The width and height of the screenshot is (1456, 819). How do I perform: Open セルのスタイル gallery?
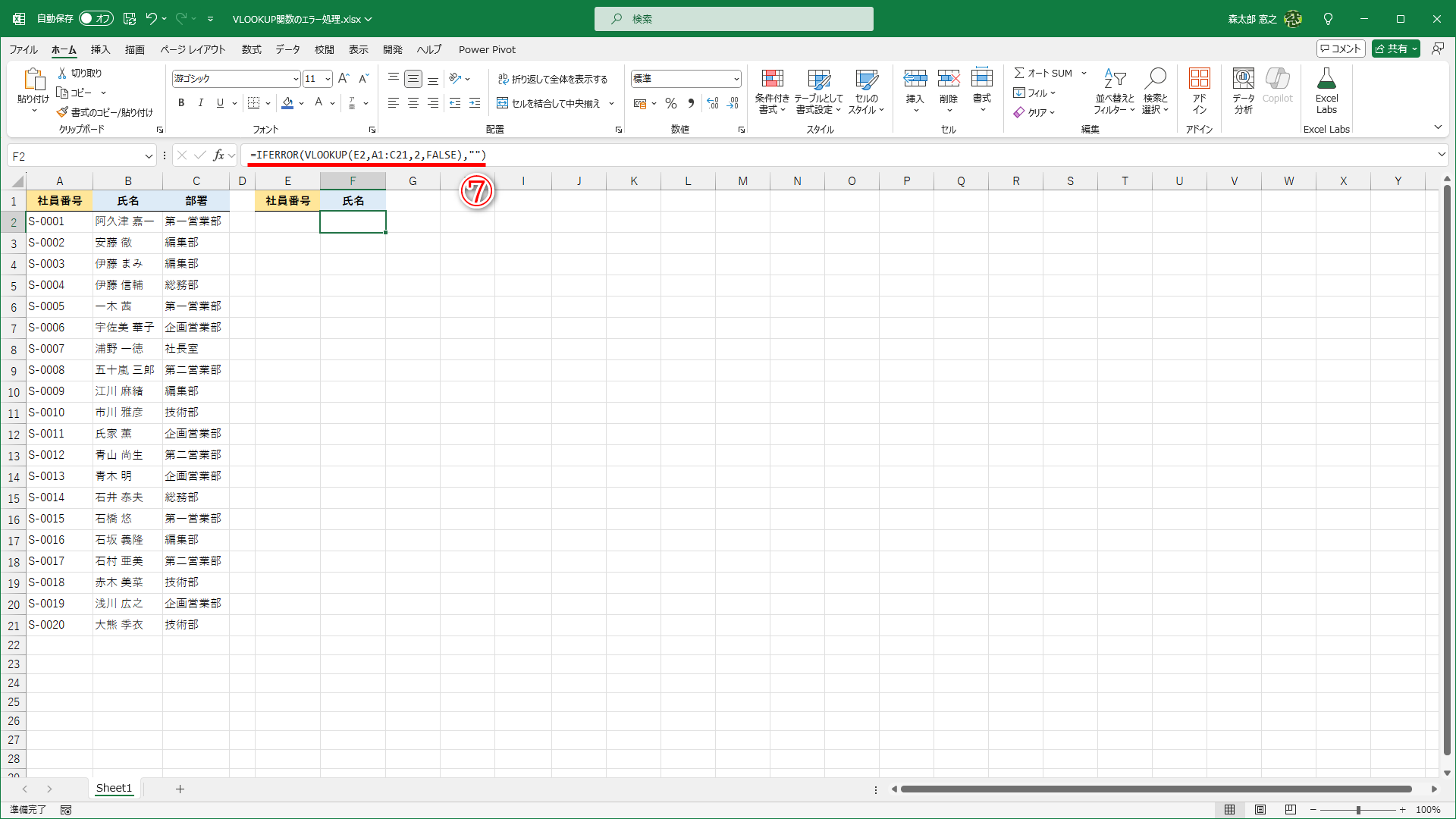click(x=865, y=91)
